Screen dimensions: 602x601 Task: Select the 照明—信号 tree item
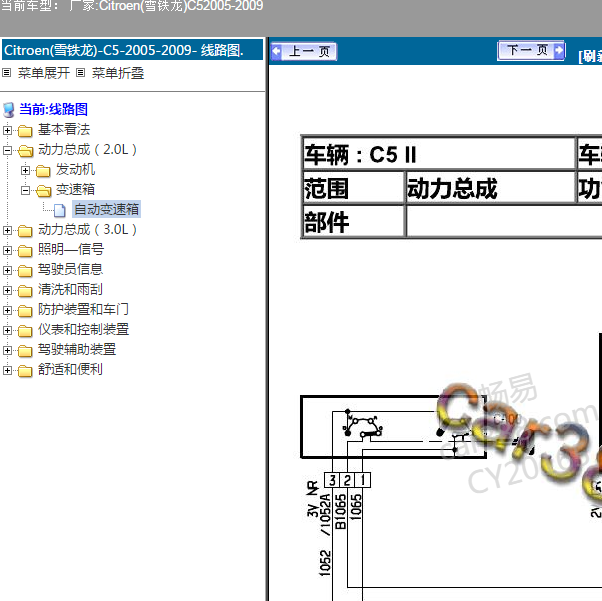tap(71, 249)
